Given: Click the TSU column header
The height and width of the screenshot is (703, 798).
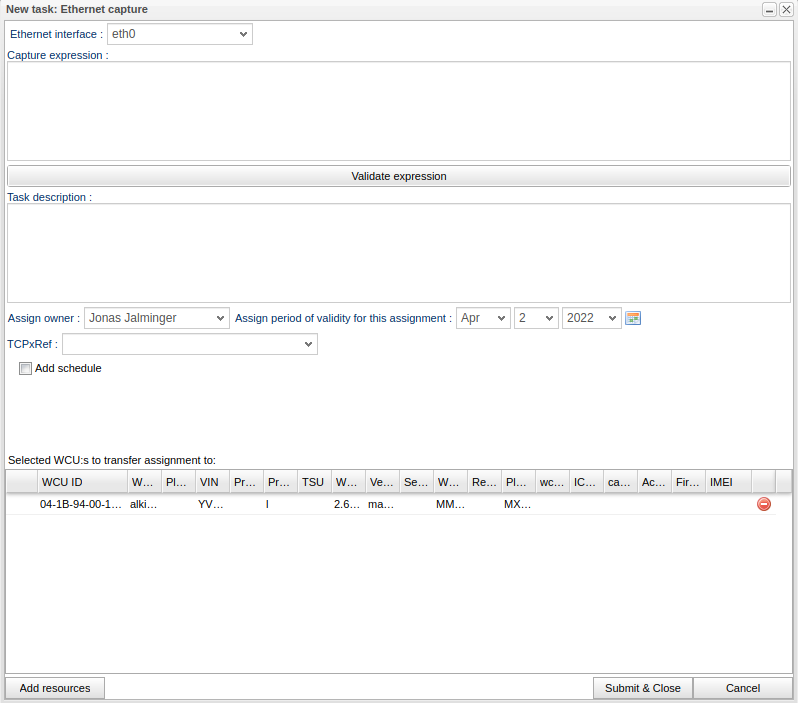Looking at the screenshot, I should [x=313, y=482].
